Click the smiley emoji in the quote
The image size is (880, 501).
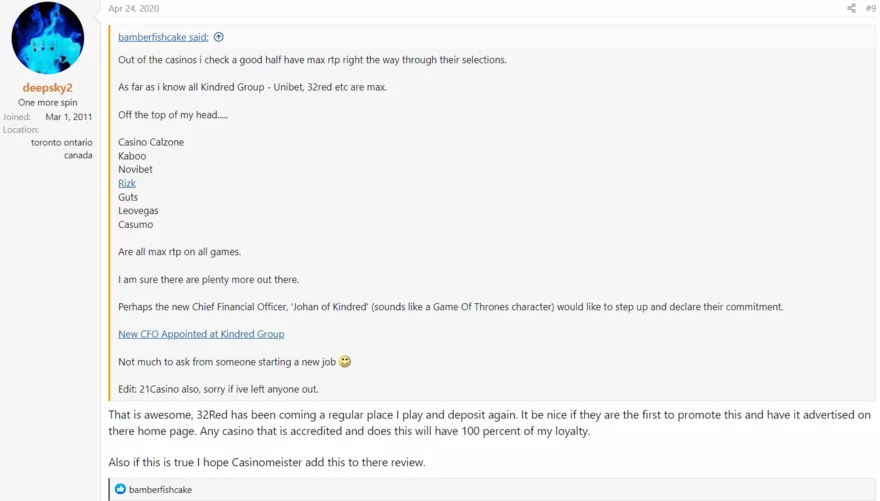pos(345,361)
